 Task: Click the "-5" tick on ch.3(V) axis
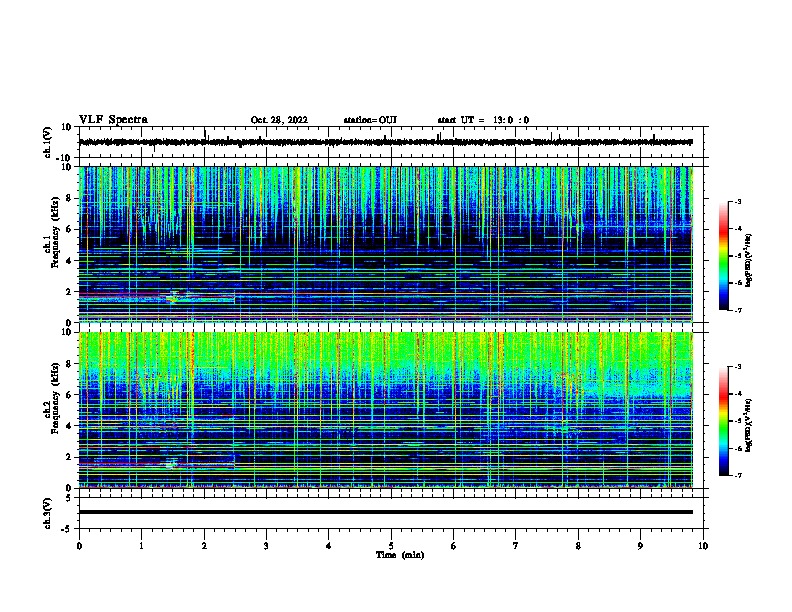(x=68, y=529)
